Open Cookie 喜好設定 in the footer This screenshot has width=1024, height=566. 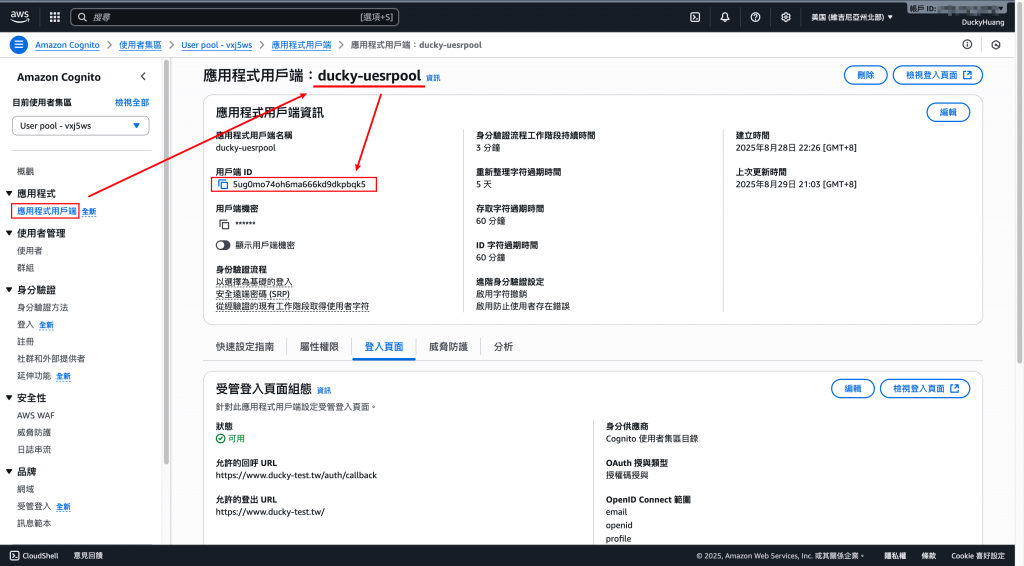point(978,556)
